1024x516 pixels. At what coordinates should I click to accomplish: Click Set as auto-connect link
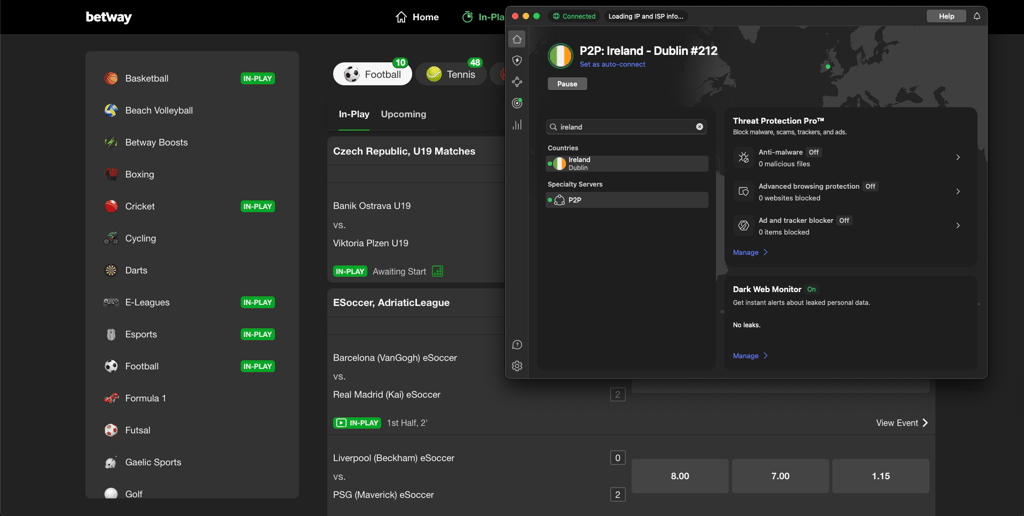pos(613,64)
